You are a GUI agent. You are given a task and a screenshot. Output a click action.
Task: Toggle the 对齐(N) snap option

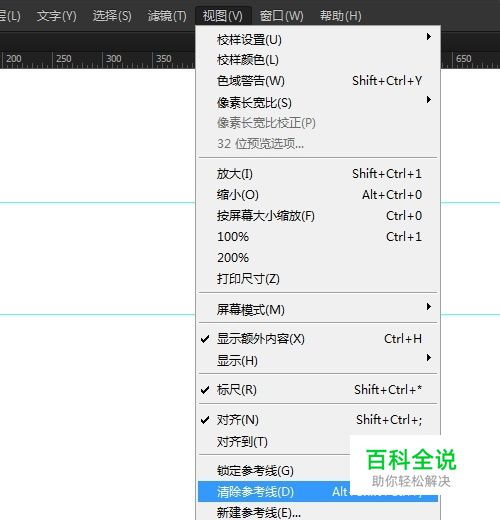click(x=318, y=420)
